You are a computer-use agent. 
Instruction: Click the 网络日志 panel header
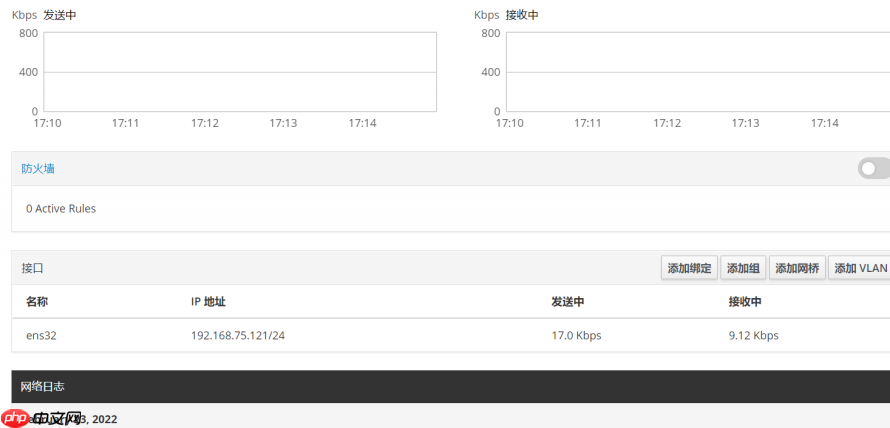pyautogui.click(x=43, y=386)
